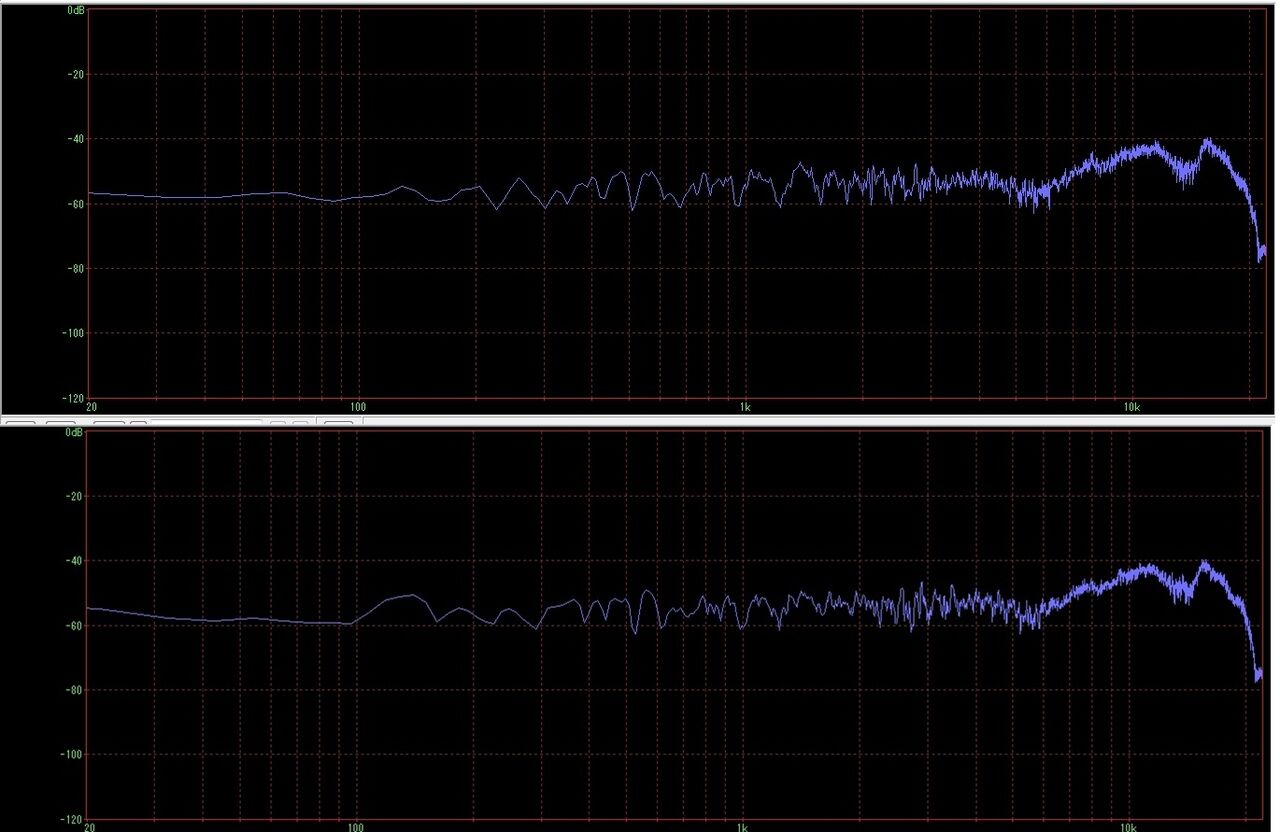This screenshot has width=1280, height=832.
Task: Click the 100 frequency label under the upper graph
Action: (x=358, y=407)
